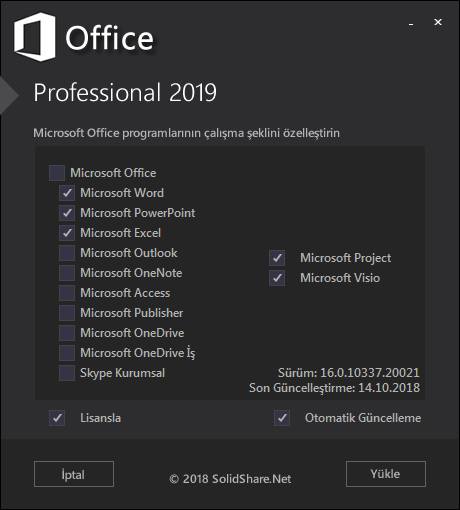This screenshot has width=460, height=510.
Task: Click the Otomatik Güncelleme label
Action: (363, 418)
